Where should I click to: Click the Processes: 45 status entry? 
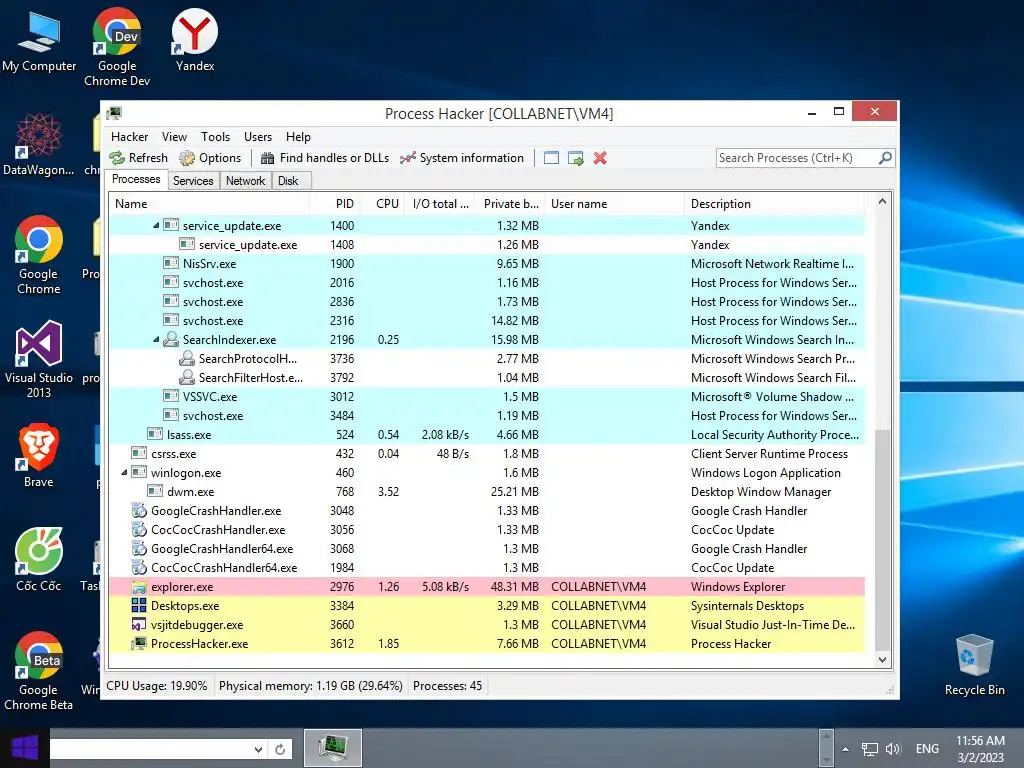(x=447, y=686)
